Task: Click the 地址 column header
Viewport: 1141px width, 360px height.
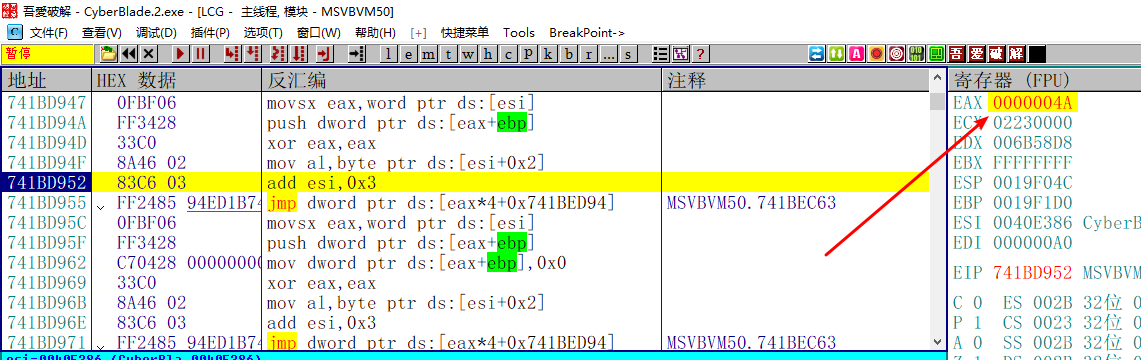Action: point(47,80)
